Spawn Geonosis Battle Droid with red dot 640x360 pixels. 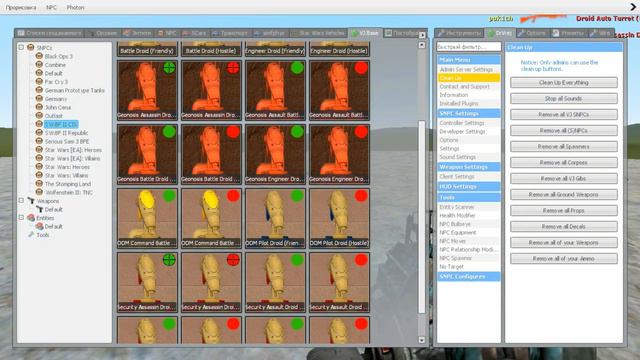211,154
